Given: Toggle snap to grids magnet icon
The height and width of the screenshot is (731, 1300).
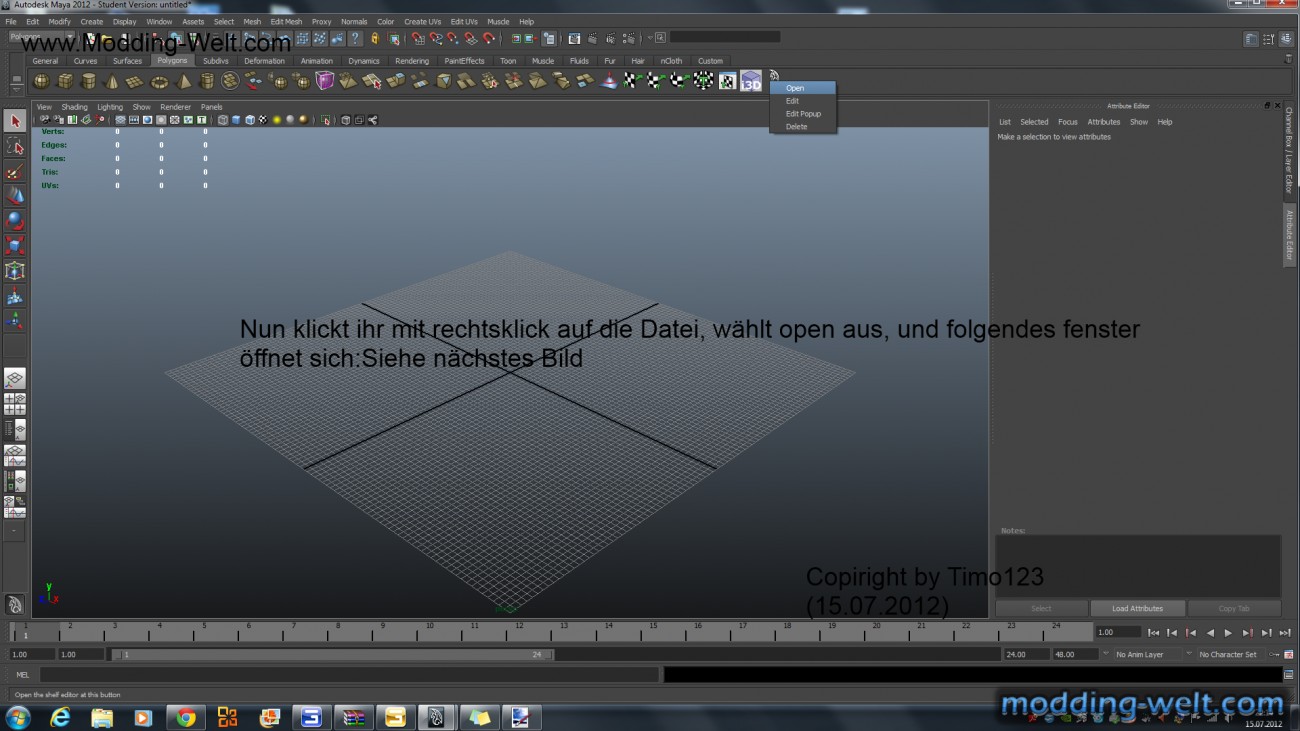Looking at the screenshot, I should click(418, 38).
